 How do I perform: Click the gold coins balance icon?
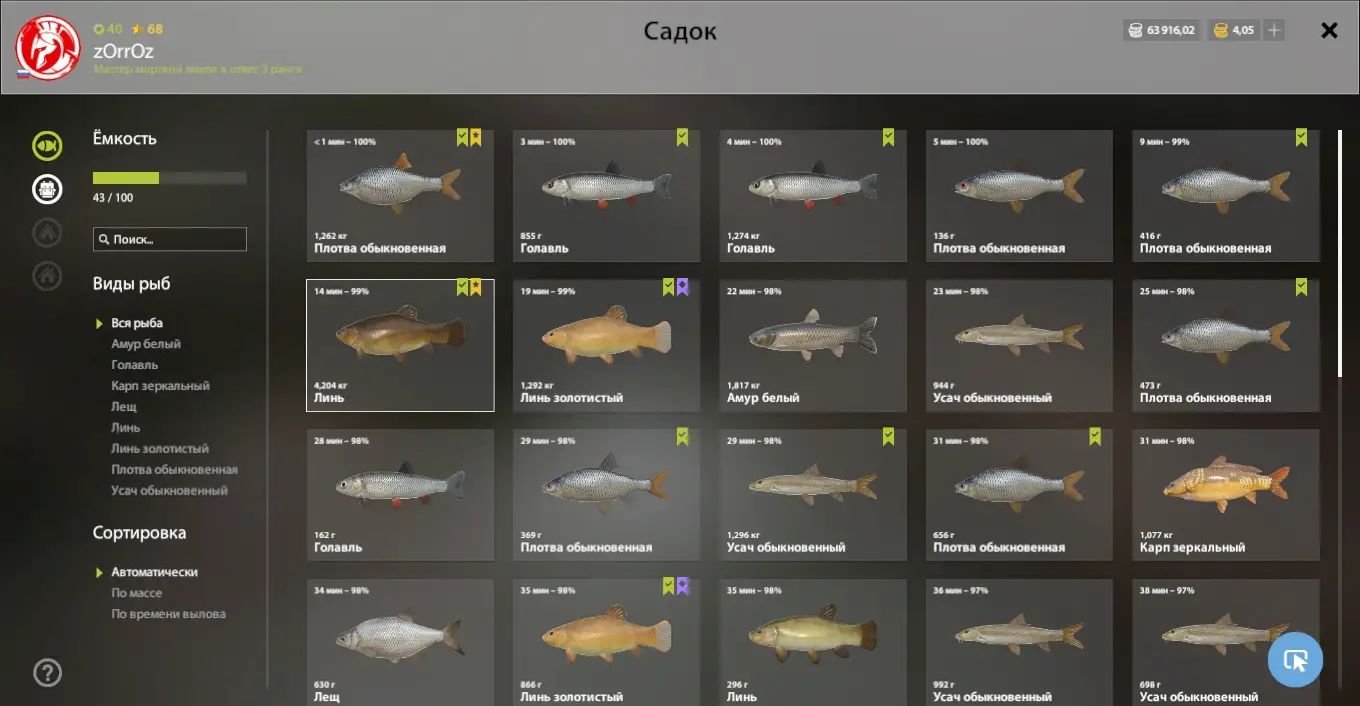click(1220, 30)
